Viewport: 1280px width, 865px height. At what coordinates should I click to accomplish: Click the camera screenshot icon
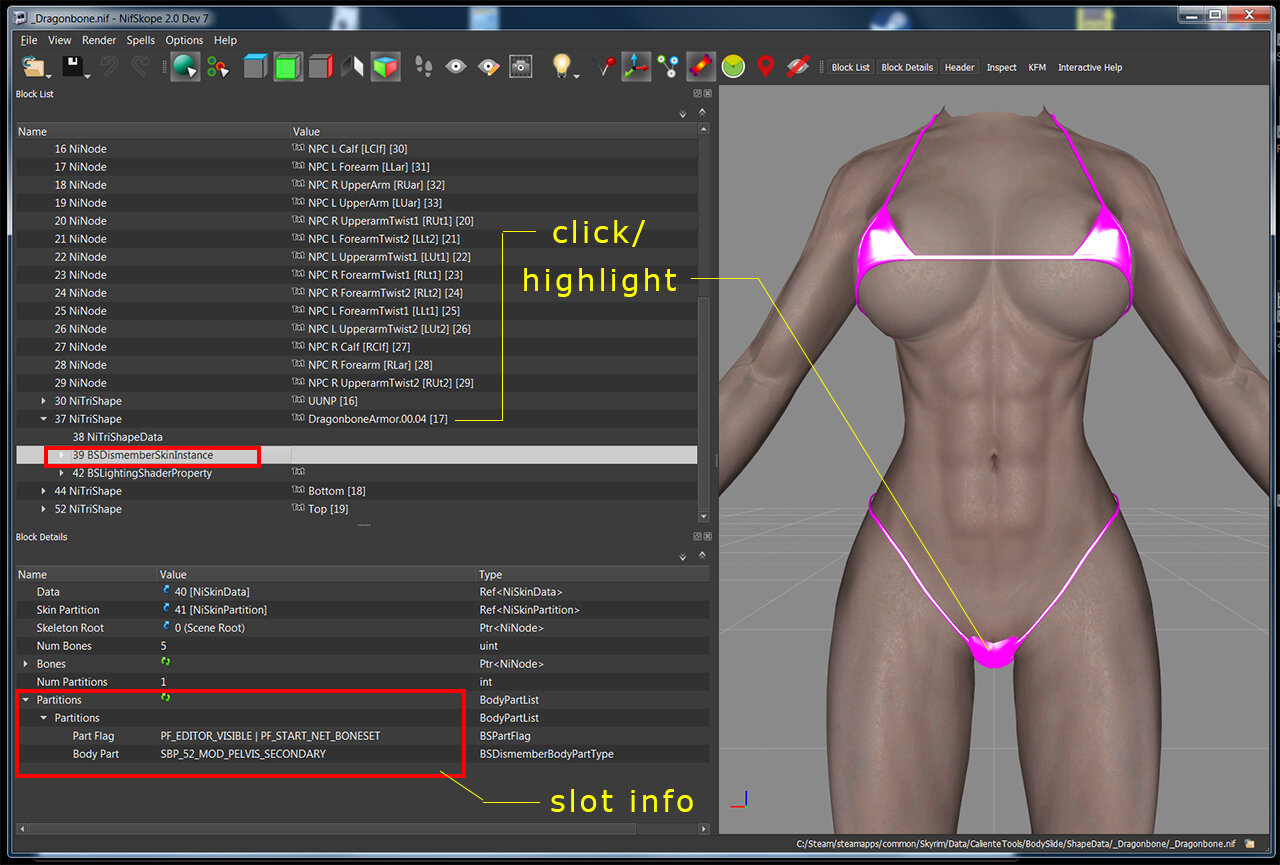point(520,67)
